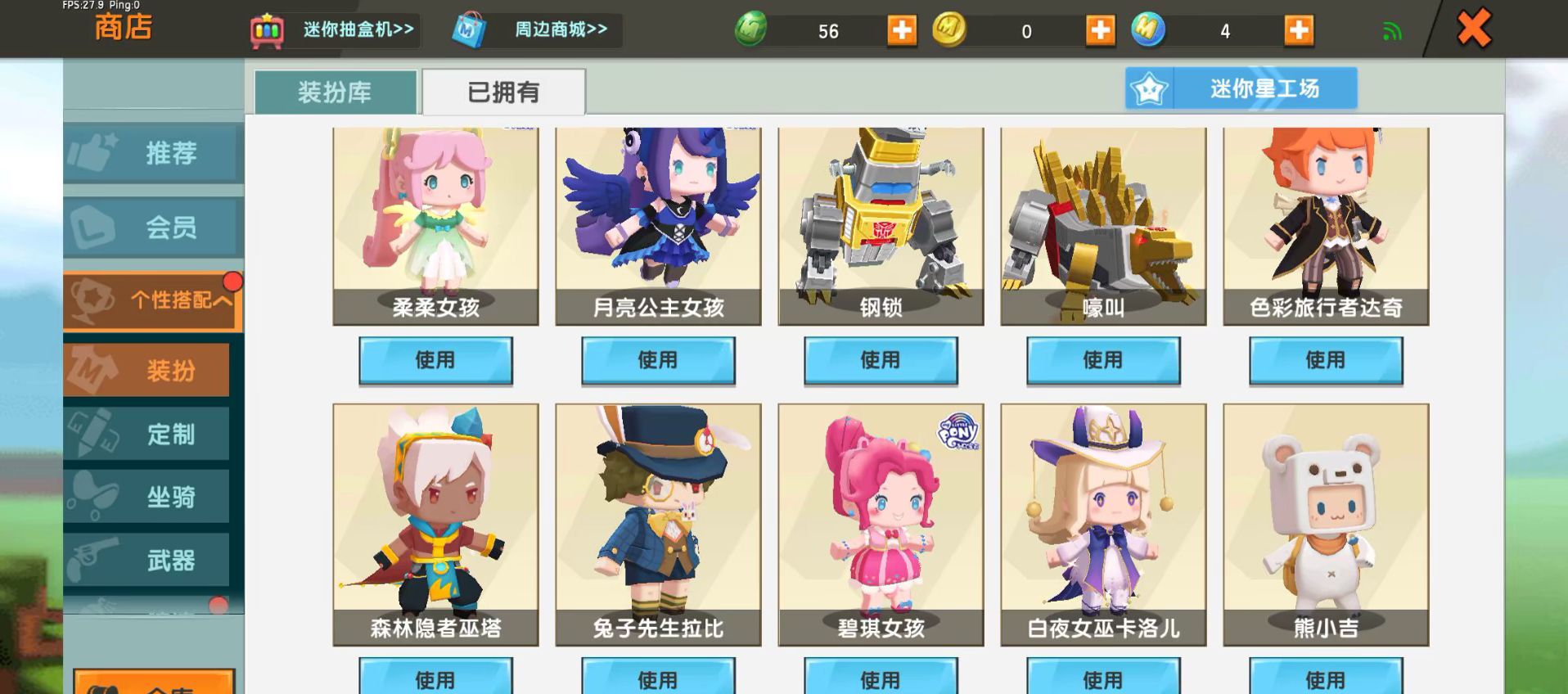This screenshot has height=694, width=1568.
Task: Select the 定制 customization subcategory
Action: (147, 434)
